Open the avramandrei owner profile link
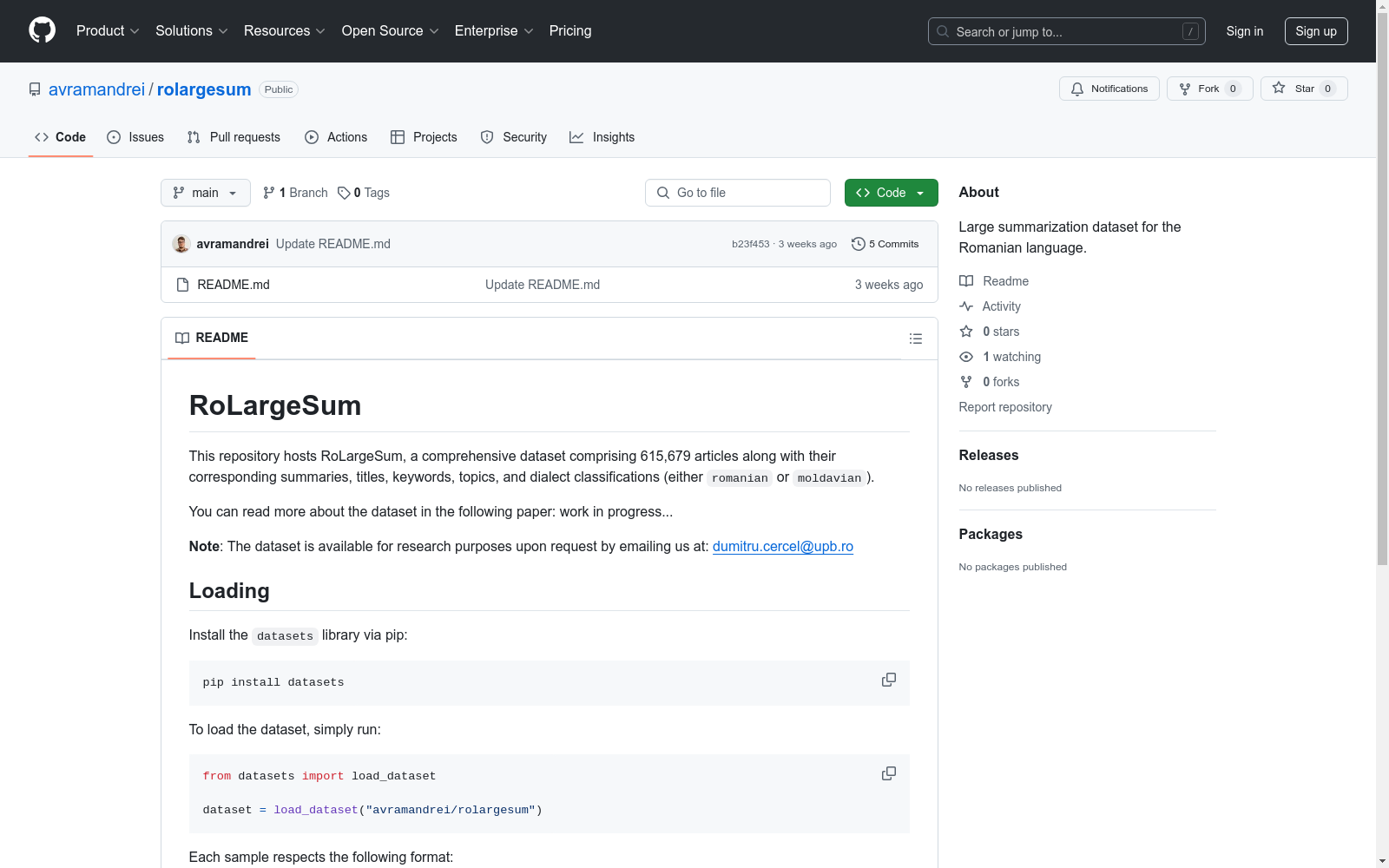This screenshot has height=868, width=1389. [x=96, y=89]
